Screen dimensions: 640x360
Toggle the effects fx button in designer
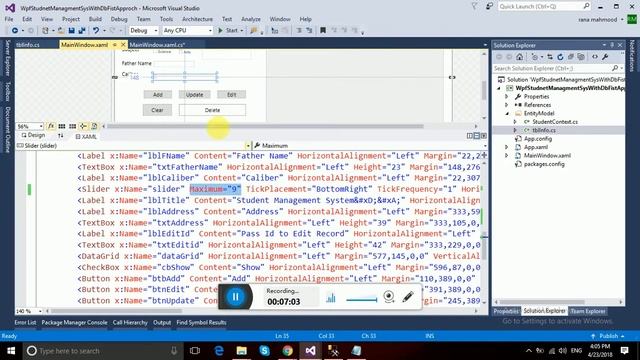tap(51, 126)
